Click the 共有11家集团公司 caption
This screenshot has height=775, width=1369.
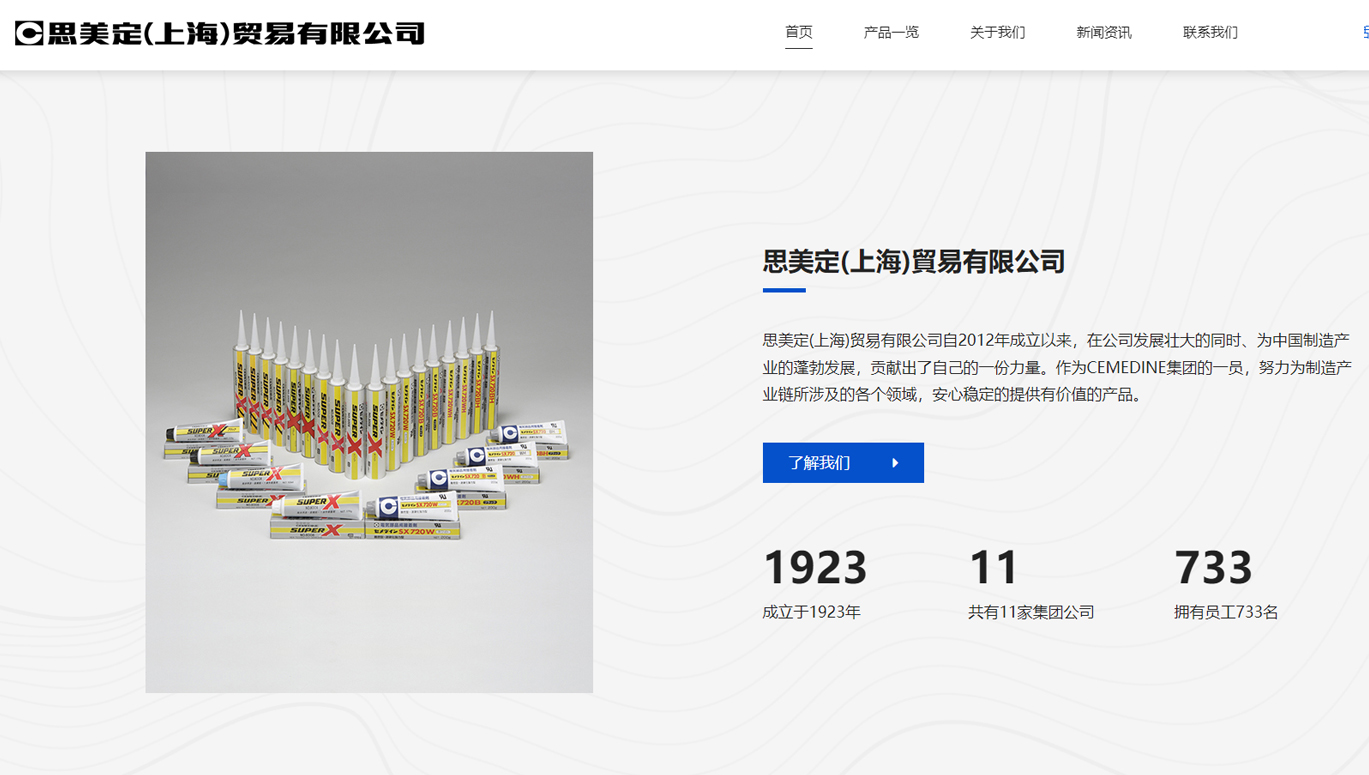(1031, 612)
